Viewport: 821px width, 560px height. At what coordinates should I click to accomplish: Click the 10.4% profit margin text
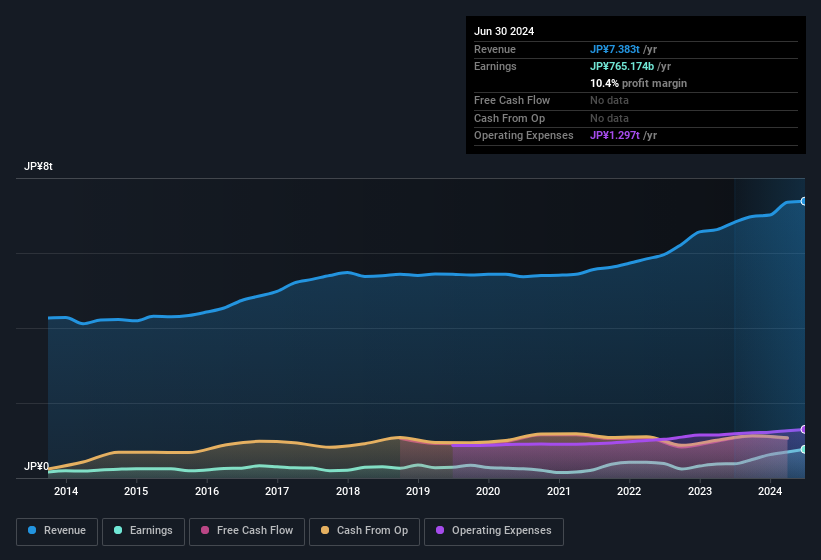[x=638, y=83]
